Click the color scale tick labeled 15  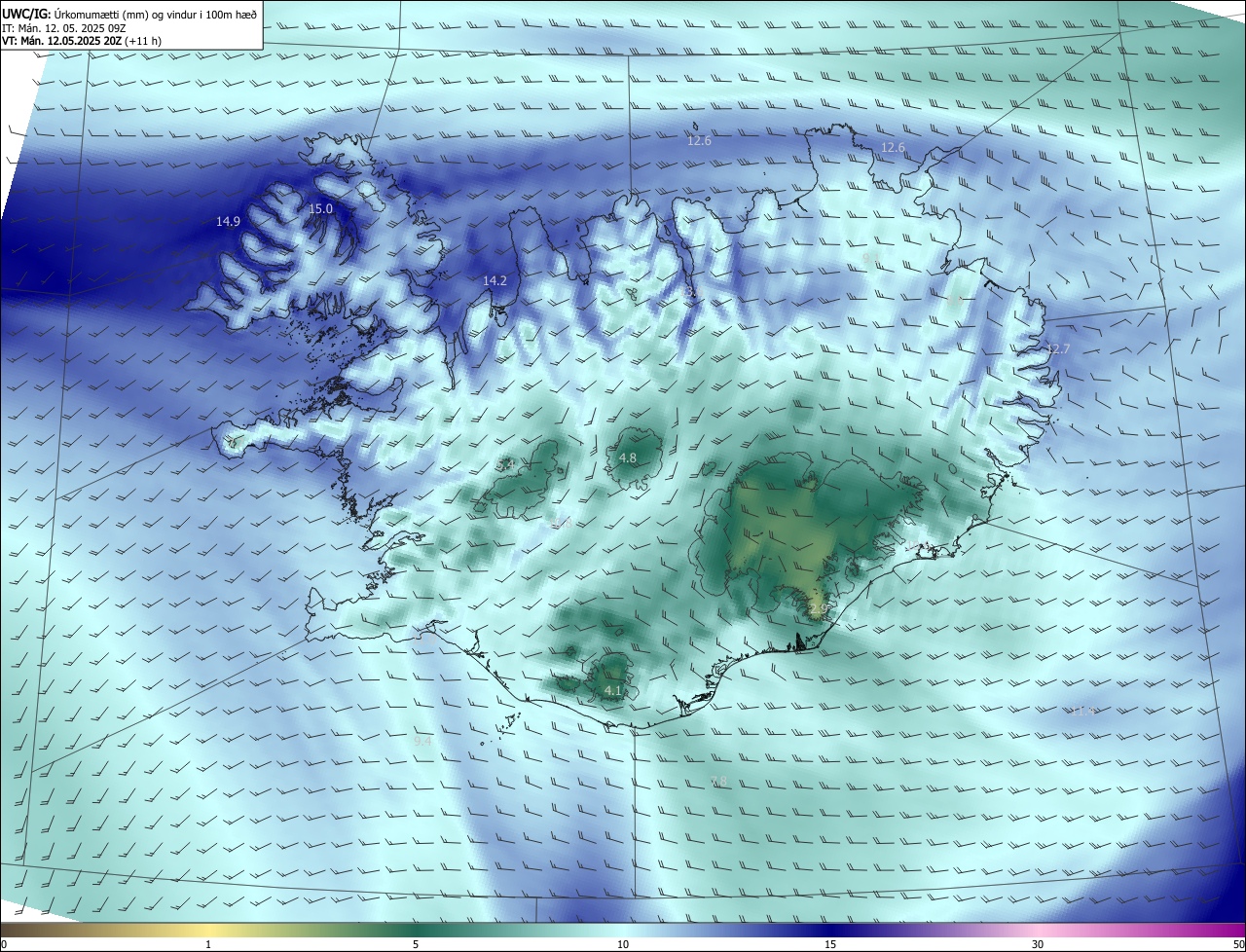tap(830, 944)
